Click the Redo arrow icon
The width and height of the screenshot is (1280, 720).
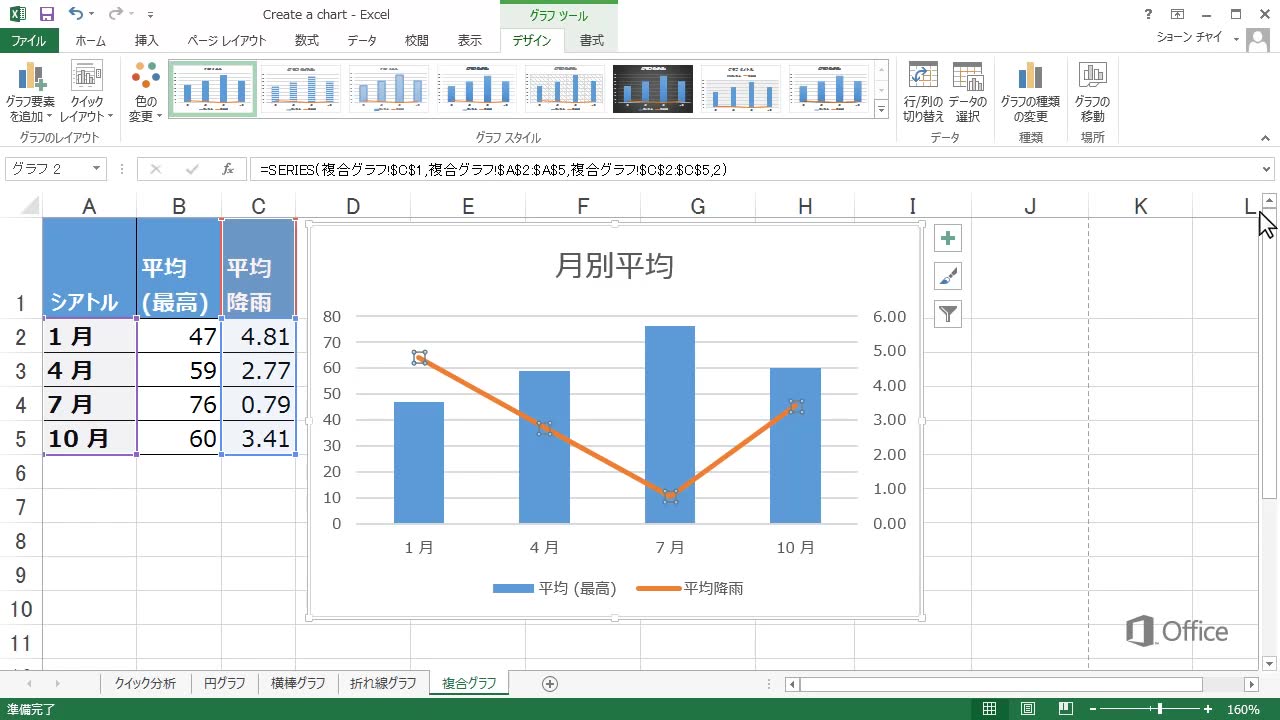tap(115, 14)
